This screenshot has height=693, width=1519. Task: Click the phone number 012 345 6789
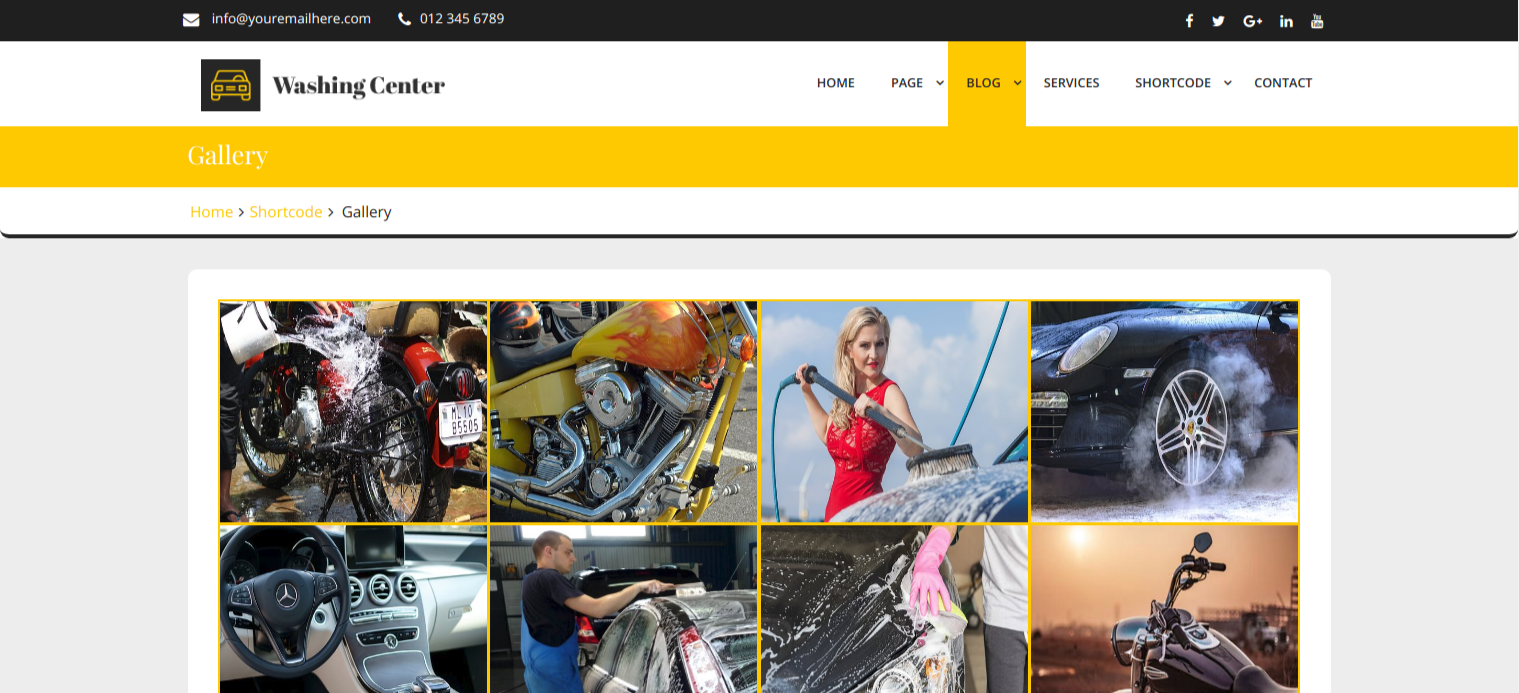462,19
